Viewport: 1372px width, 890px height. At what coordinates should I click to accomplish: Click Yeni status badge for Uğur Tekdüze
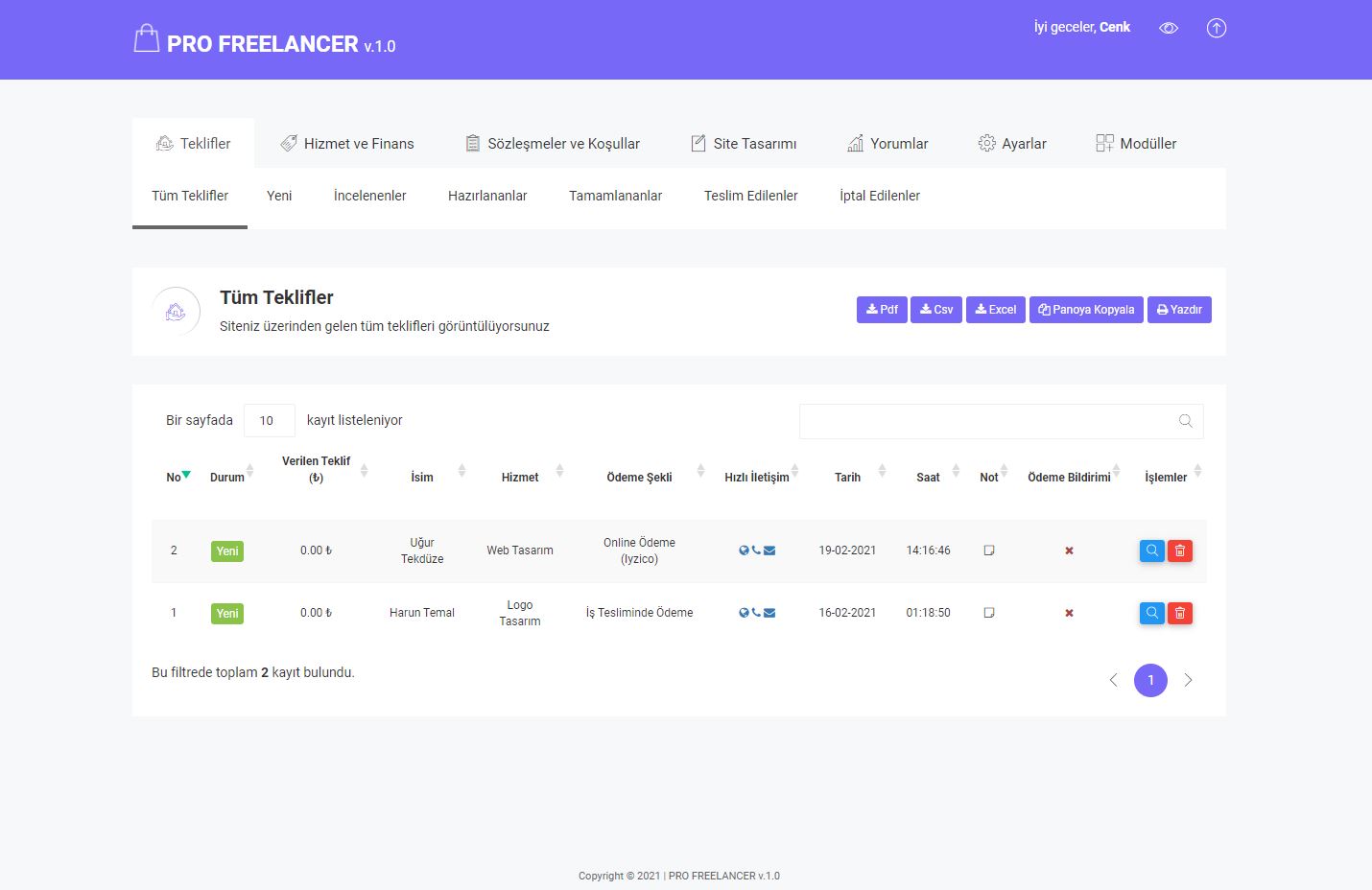(x=227, y=551)
